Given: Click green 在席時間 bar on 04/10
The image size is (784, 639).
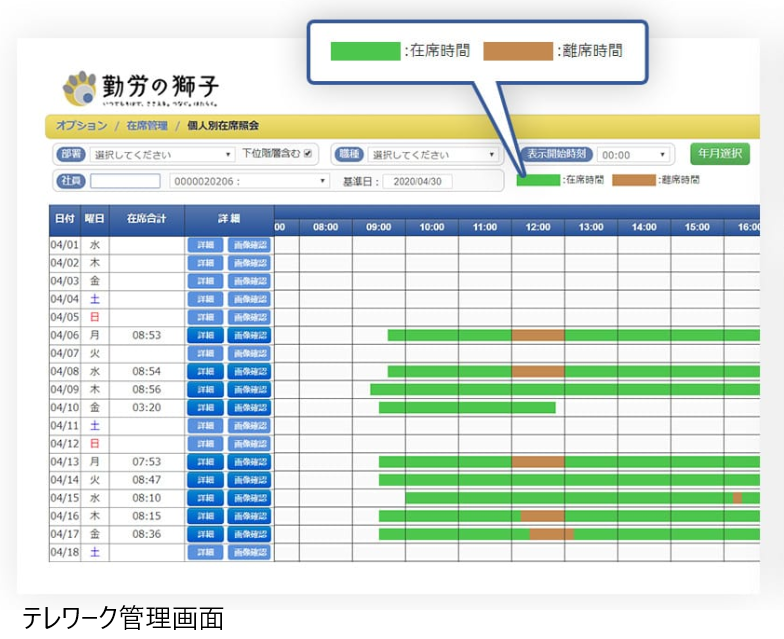Looking at the screenshot, I should pyautogui.click(x=466, y=408).
